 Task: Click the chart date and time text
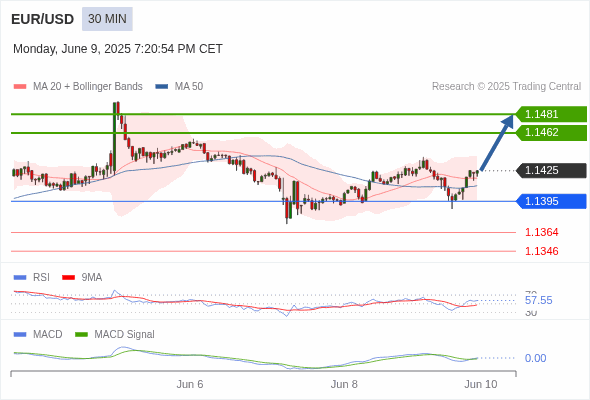coord(118,49)
